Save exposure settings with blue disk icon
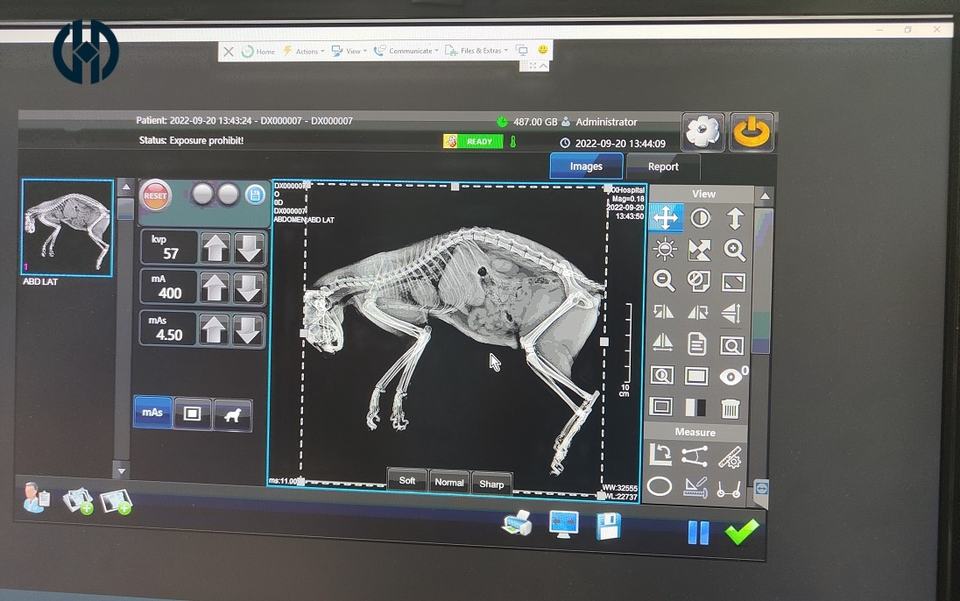The width and height of the screenshot is (960, 601). pos(255,195)
